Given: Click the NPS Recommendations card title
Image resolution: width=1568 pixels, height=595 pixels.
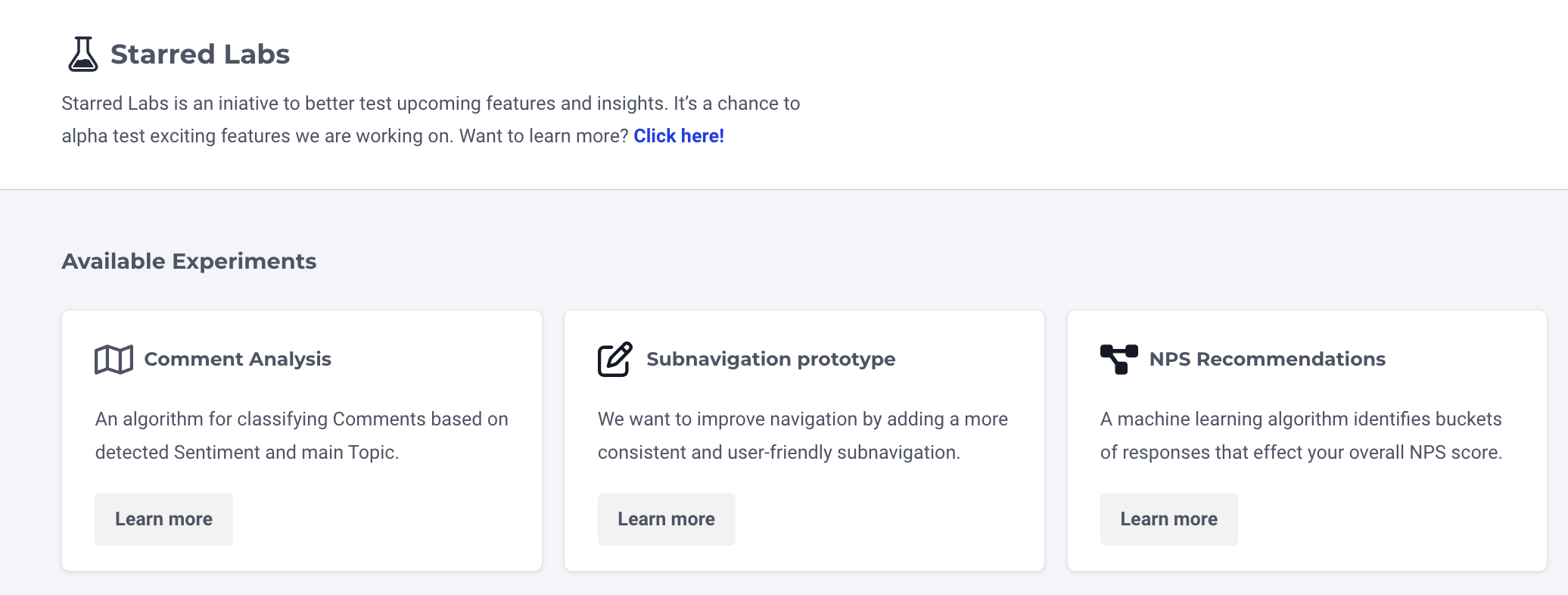Looking at the screenshot, I should (1267, 360).
